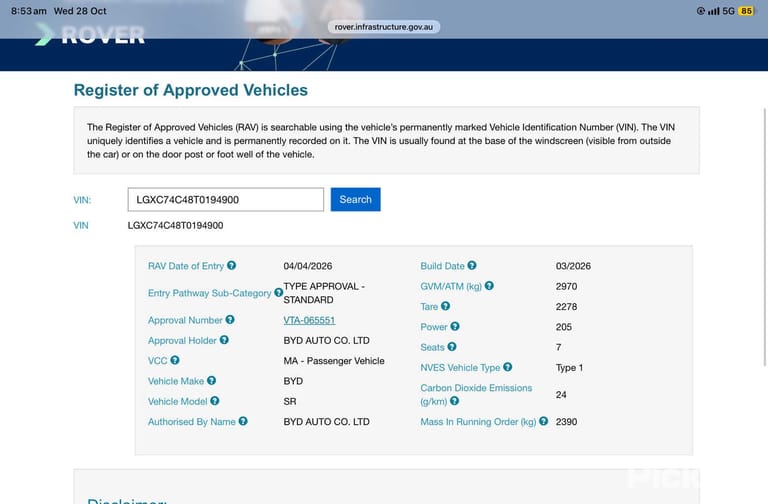768x504 pixels.
Task: Open help icon beside Authorised By Name
Action: pyautogui.click(x=243, y=421)
